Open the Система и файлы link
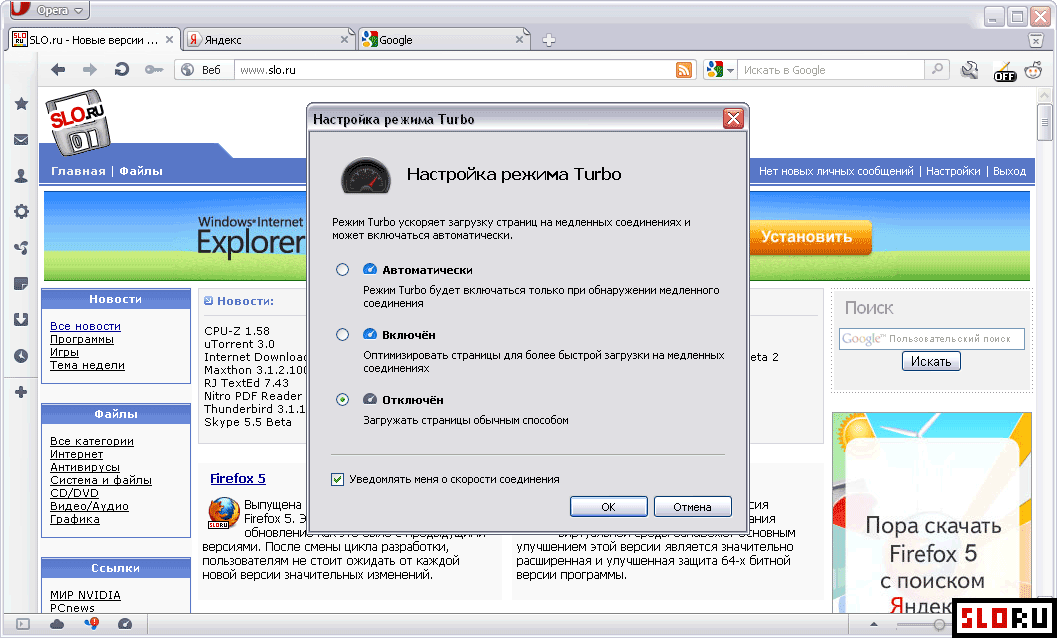Image resolution: width=1057 pixels, height=638 pixels. click(x=101, y=480)
